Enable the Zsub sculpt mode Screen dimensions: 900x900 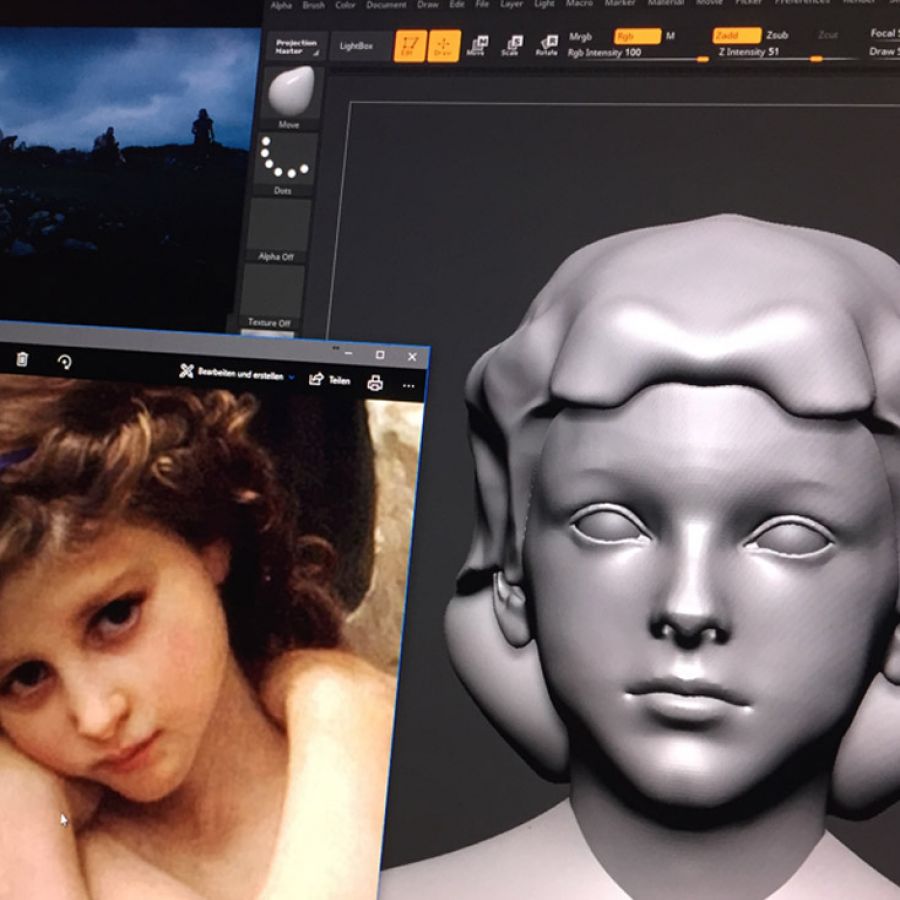pos(777,35)
